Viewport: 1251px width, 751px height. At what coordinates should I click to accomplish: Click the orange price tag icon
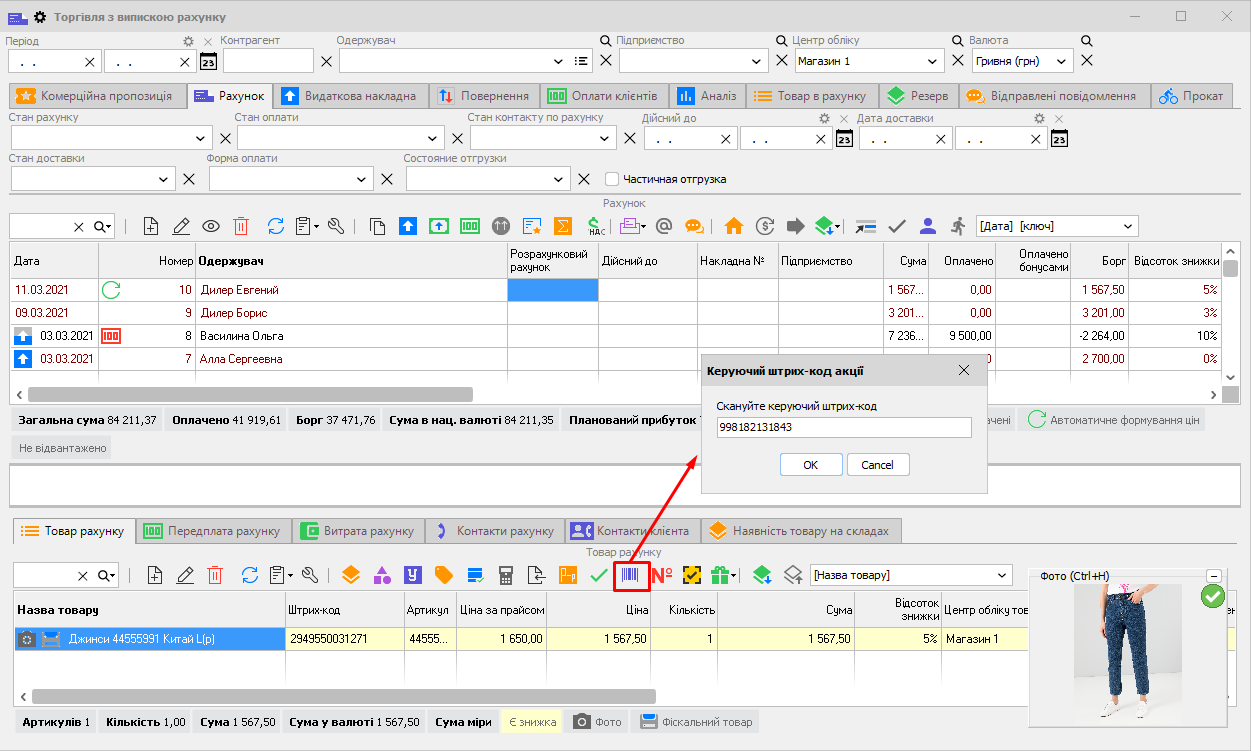[443, 575]
